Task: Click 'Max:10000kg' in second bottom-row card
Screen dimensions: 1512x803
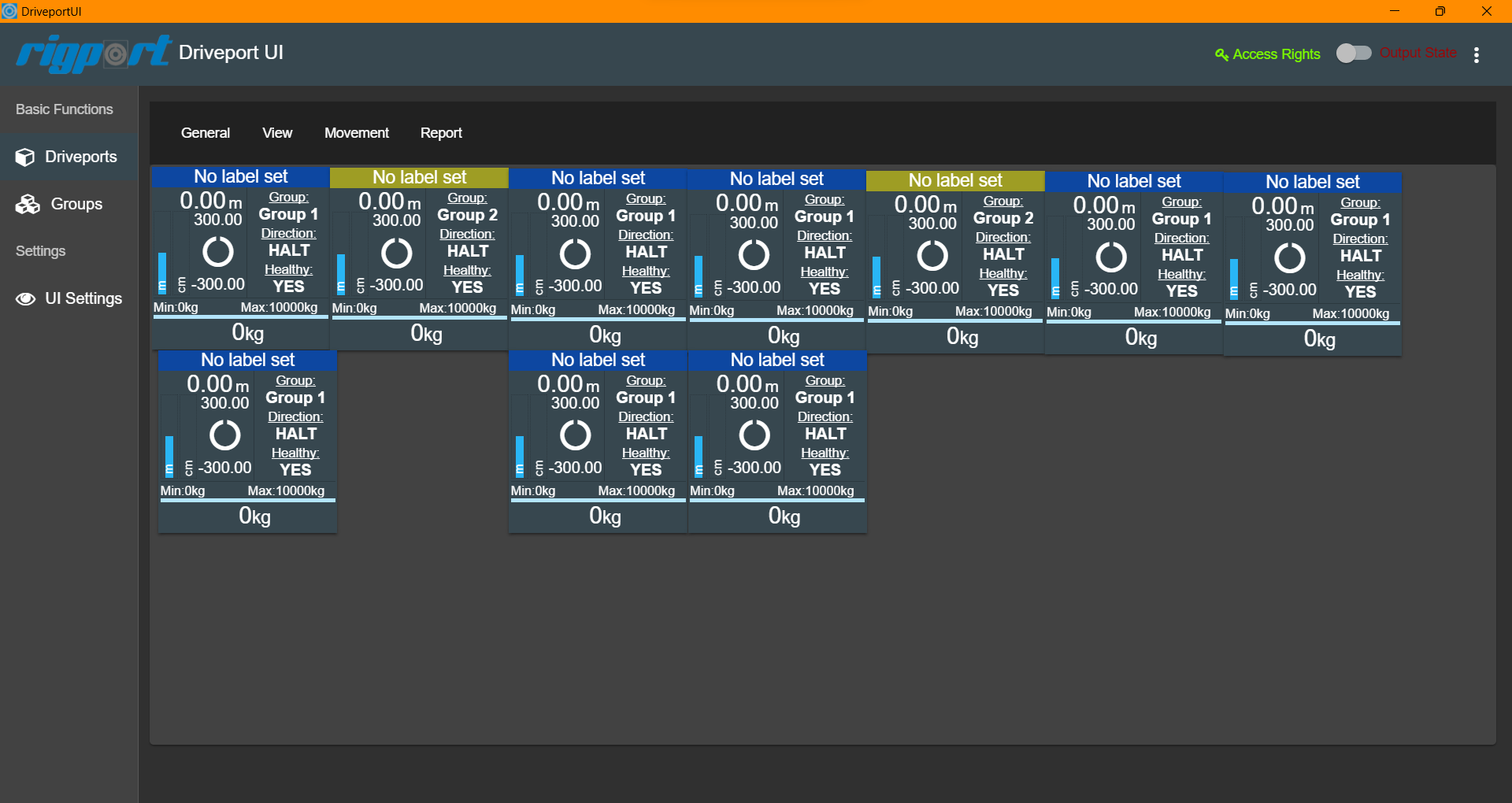Action: [x=636, y=490]
